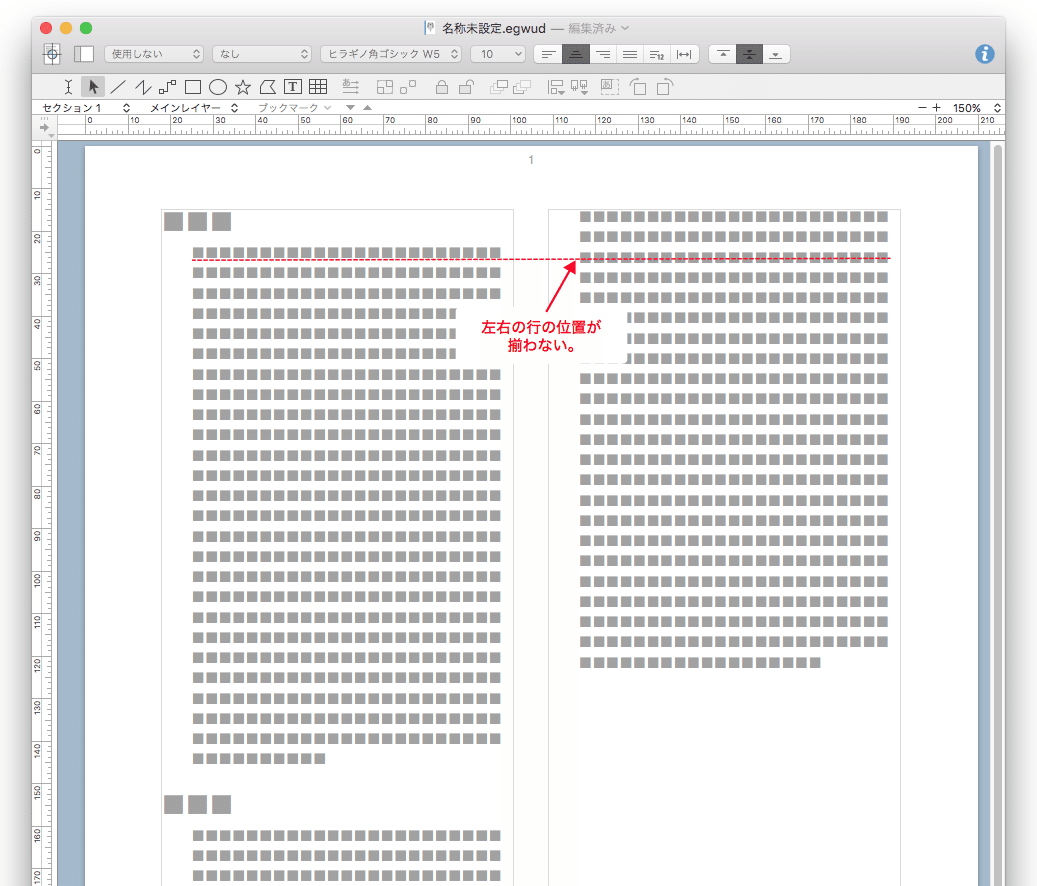Select the straight line drawing tool
Viewport: 1037px width, 886px height.
[x=118, y=87]
